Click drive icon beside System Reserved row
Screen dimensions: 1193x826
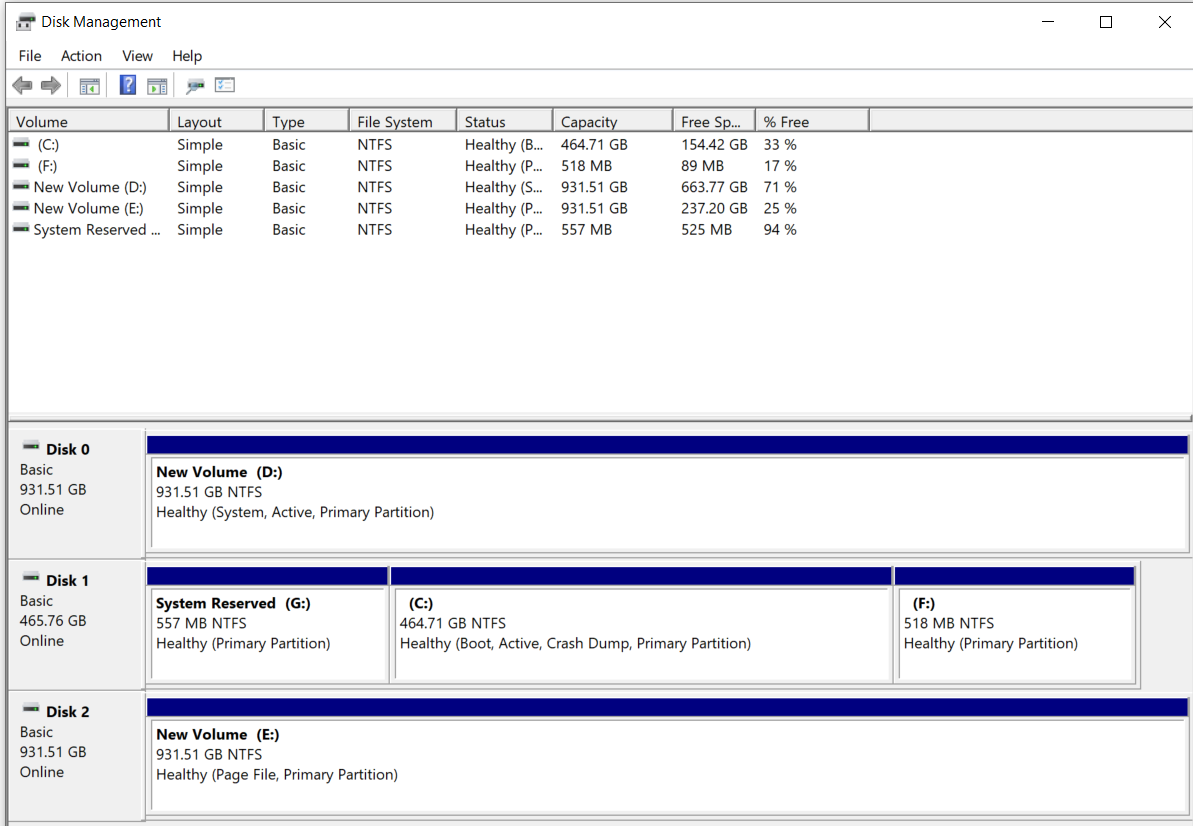click(21, 228)
